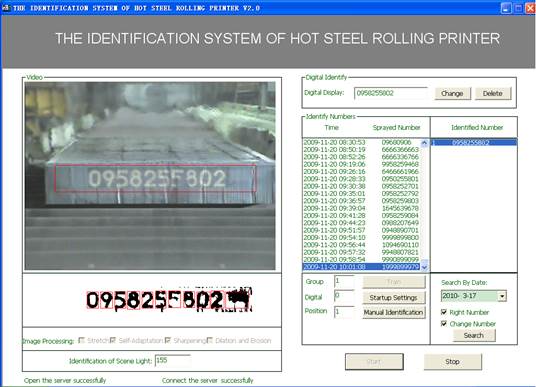Click the Change button
The height and width of the screenshot is (387, 536).
tap(452, 93)
